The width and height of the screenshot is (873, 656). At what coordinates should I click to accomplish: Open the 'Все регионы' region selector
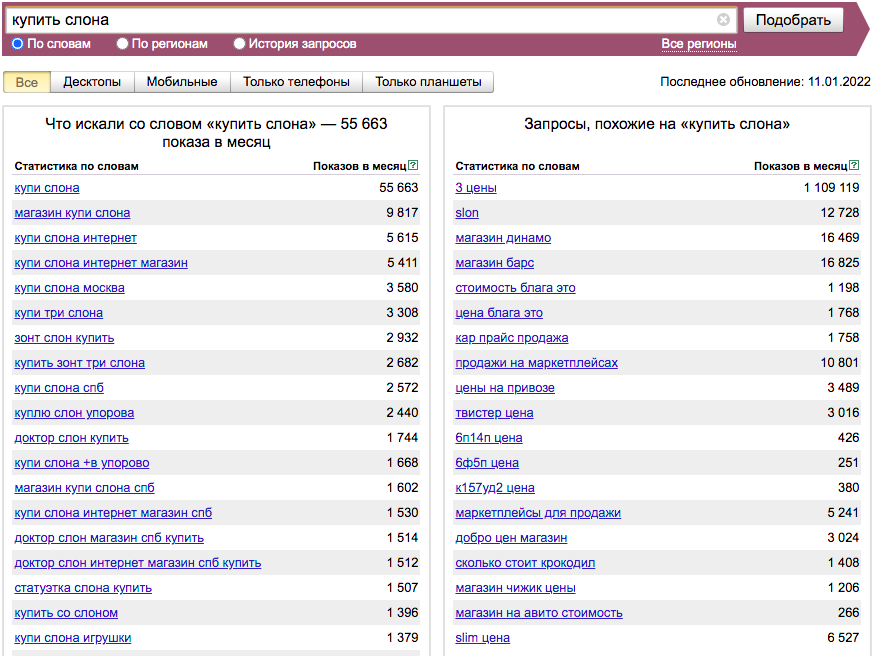tap(699, 44)
